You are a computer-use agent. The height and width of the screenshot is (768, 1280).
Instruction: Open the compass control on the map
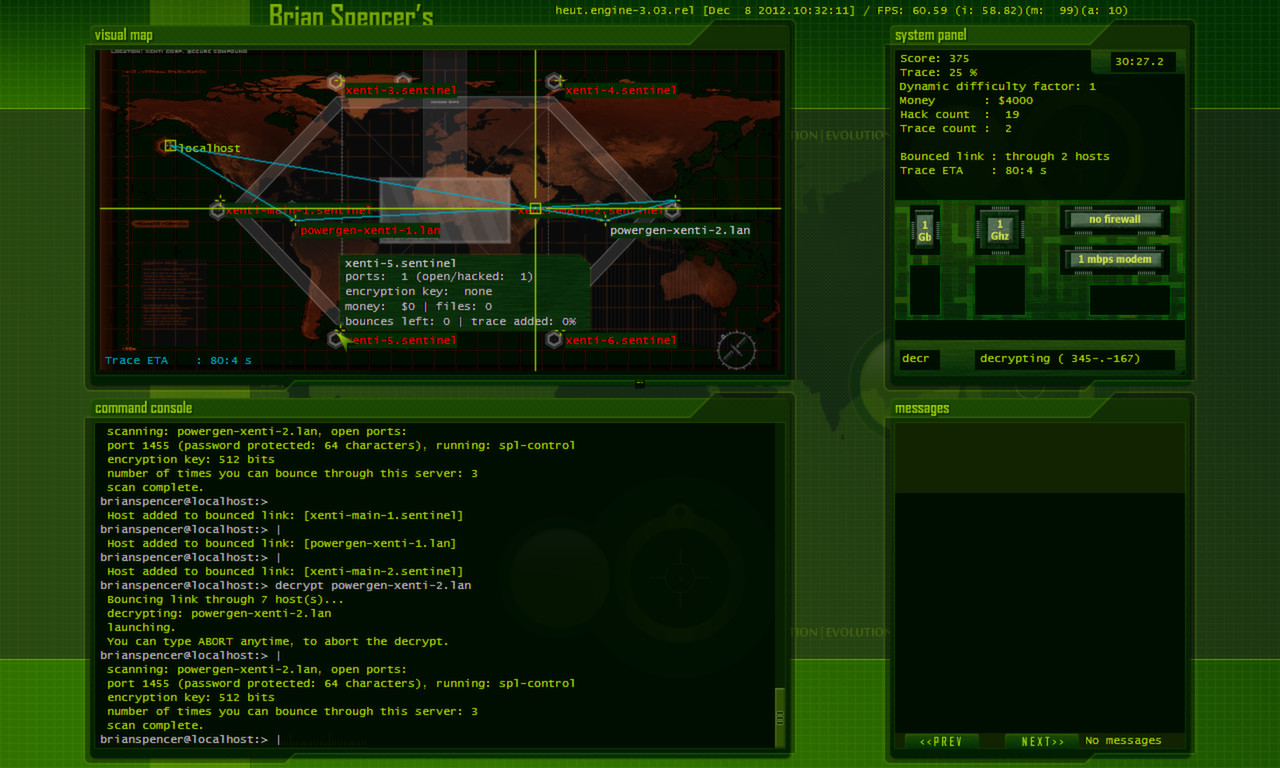(736, 351)
